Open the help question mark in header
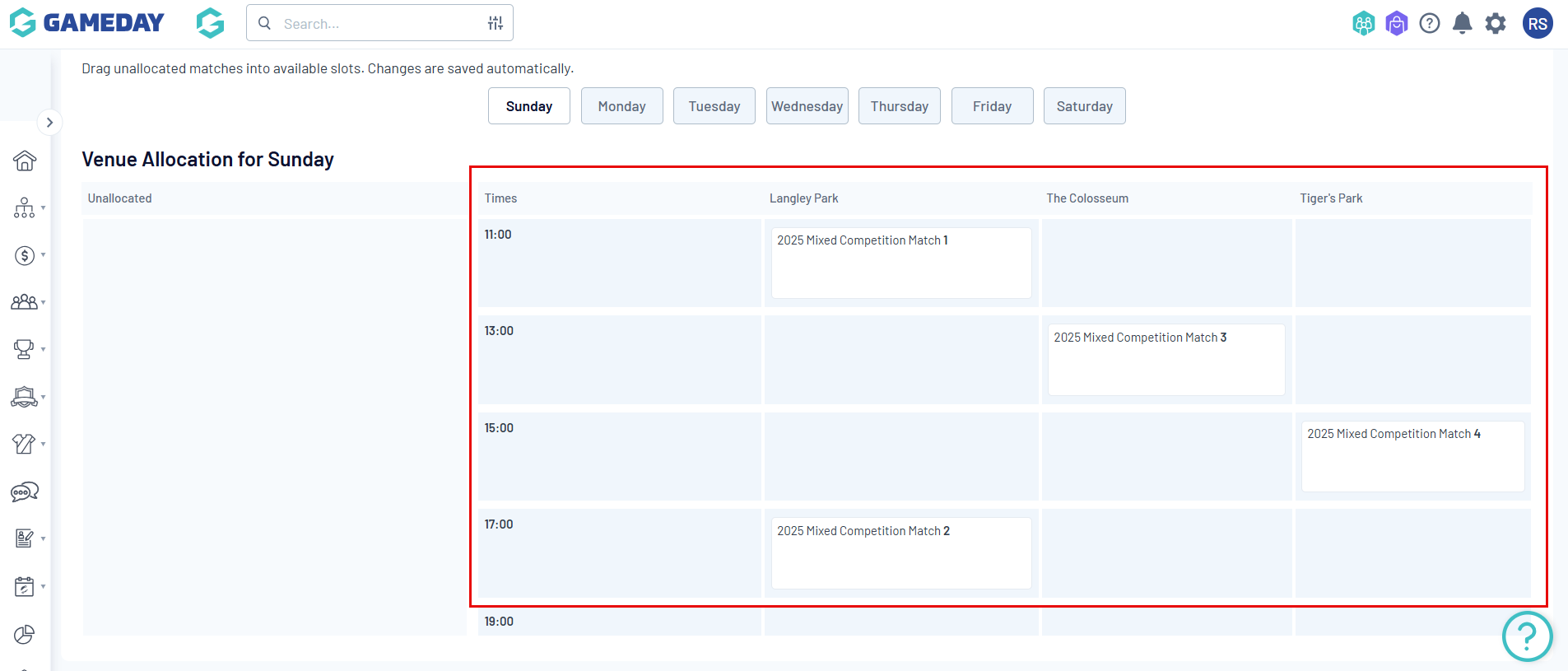The image size is (1568, 671). tap(1430, 23)
